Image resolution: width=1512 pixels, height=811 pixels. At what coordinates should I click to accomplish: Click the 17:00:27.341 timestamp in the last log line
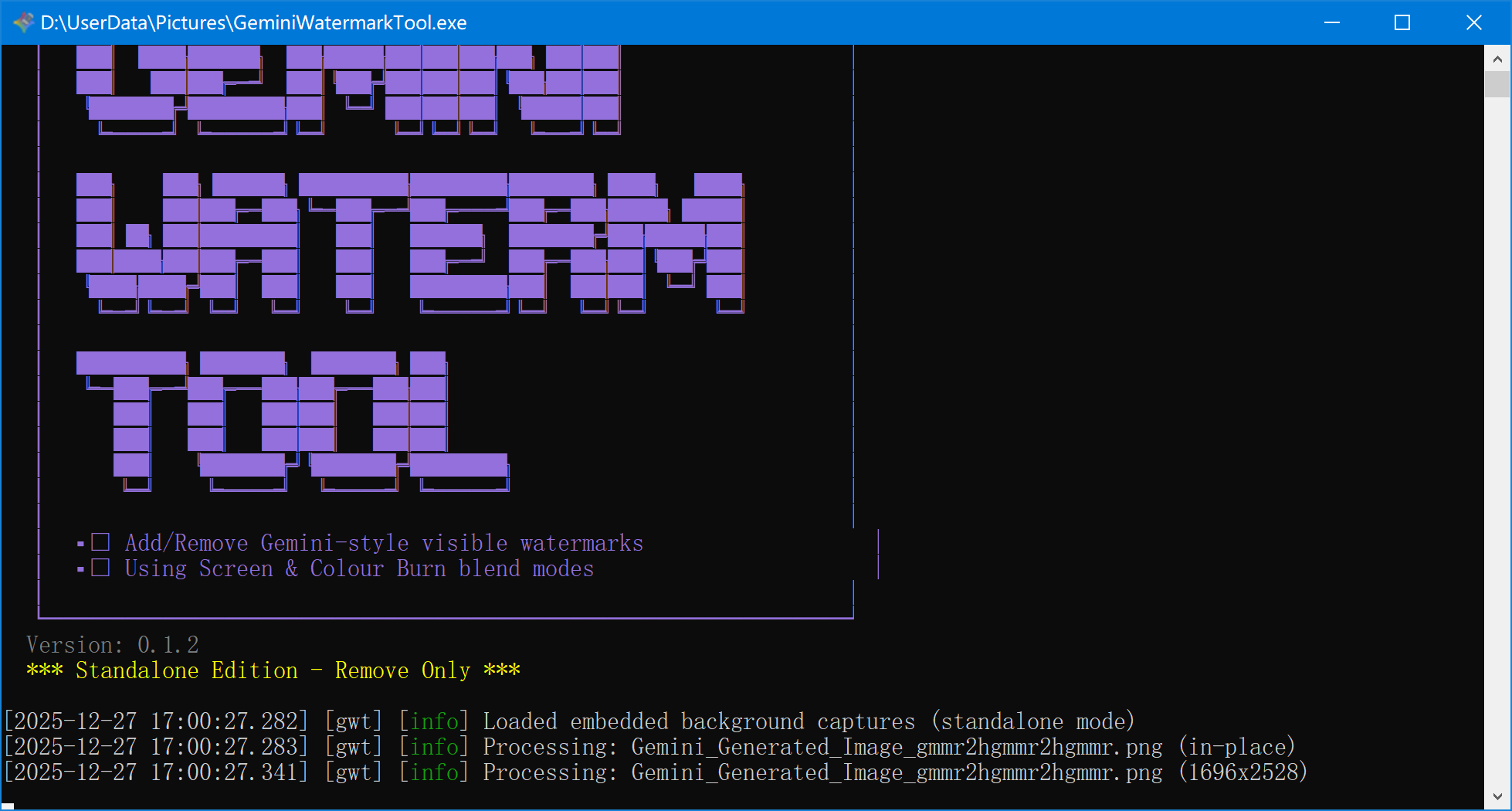(224, 772)
